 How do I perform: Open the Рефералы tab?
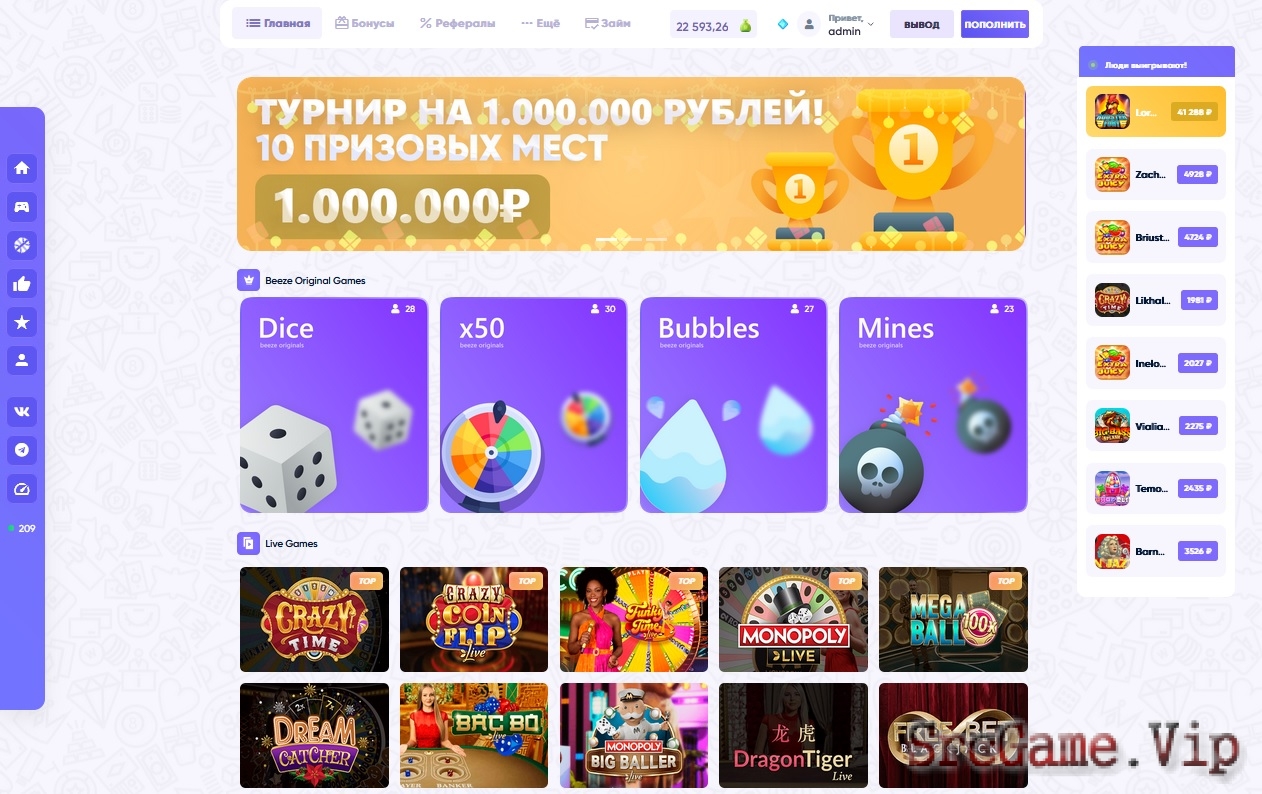(458, 23)
